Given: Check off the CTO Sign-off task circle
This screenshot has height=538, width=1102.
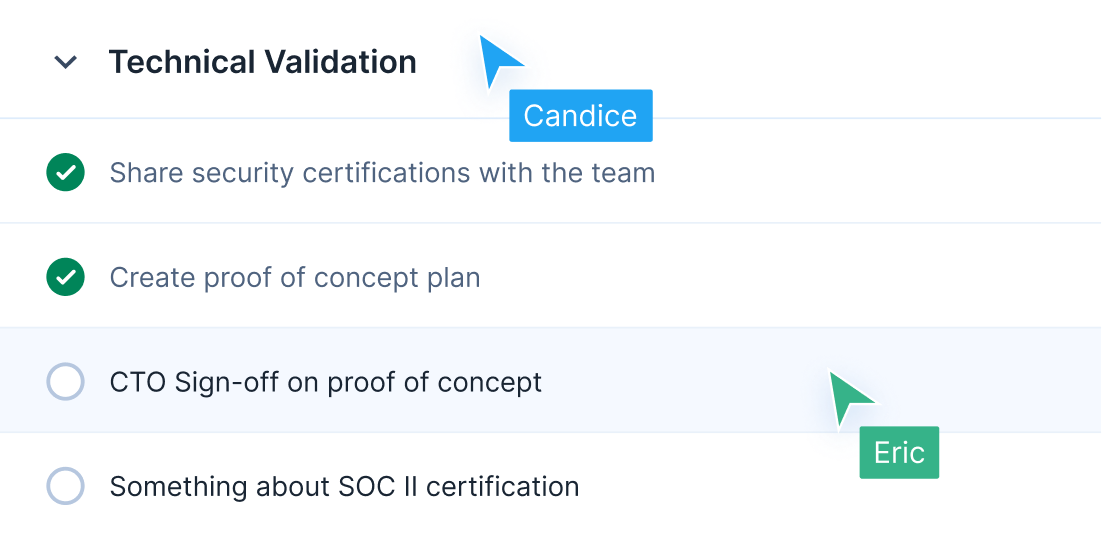Looking at the screenshot, I should [x=65, y=382].
